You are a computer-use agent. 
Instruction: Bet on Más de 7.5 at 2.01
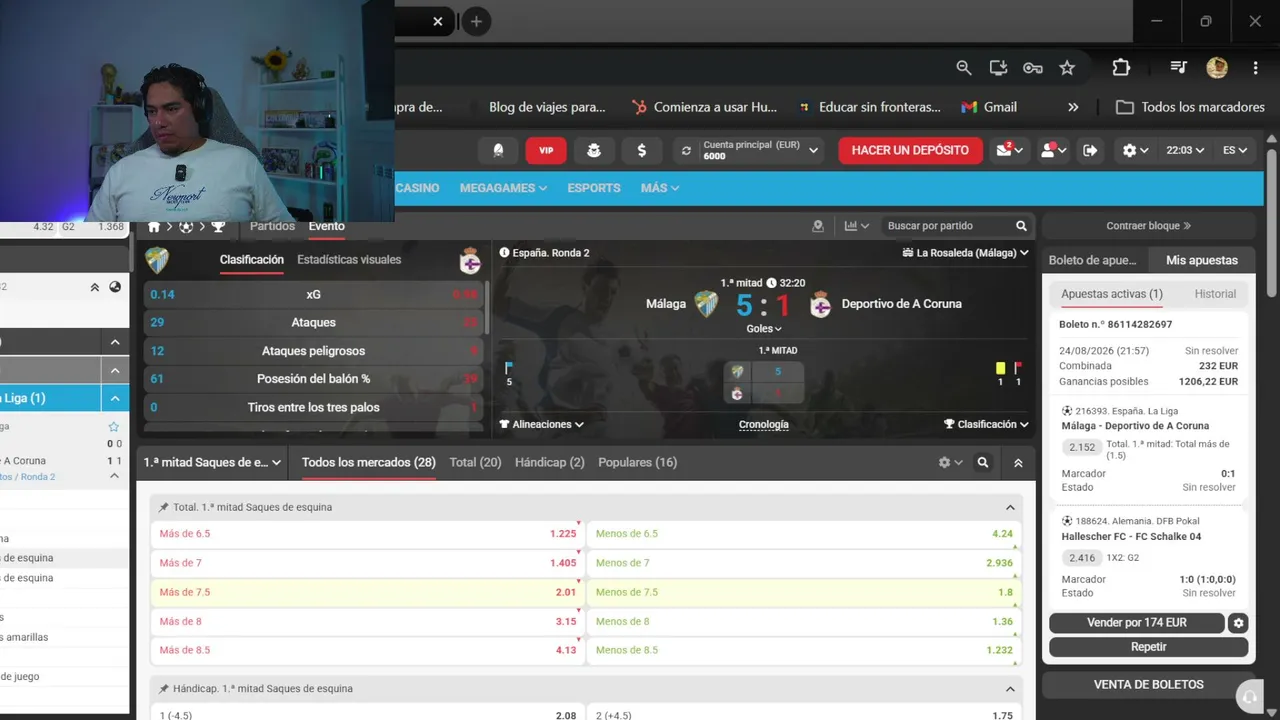point(366,592)
